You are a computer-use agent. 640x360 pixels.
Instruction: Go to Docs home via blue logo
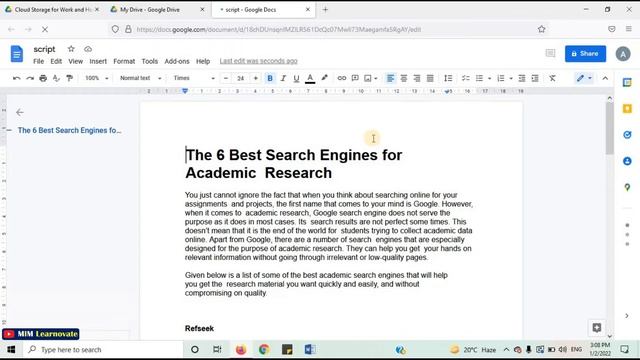point(17,54)
